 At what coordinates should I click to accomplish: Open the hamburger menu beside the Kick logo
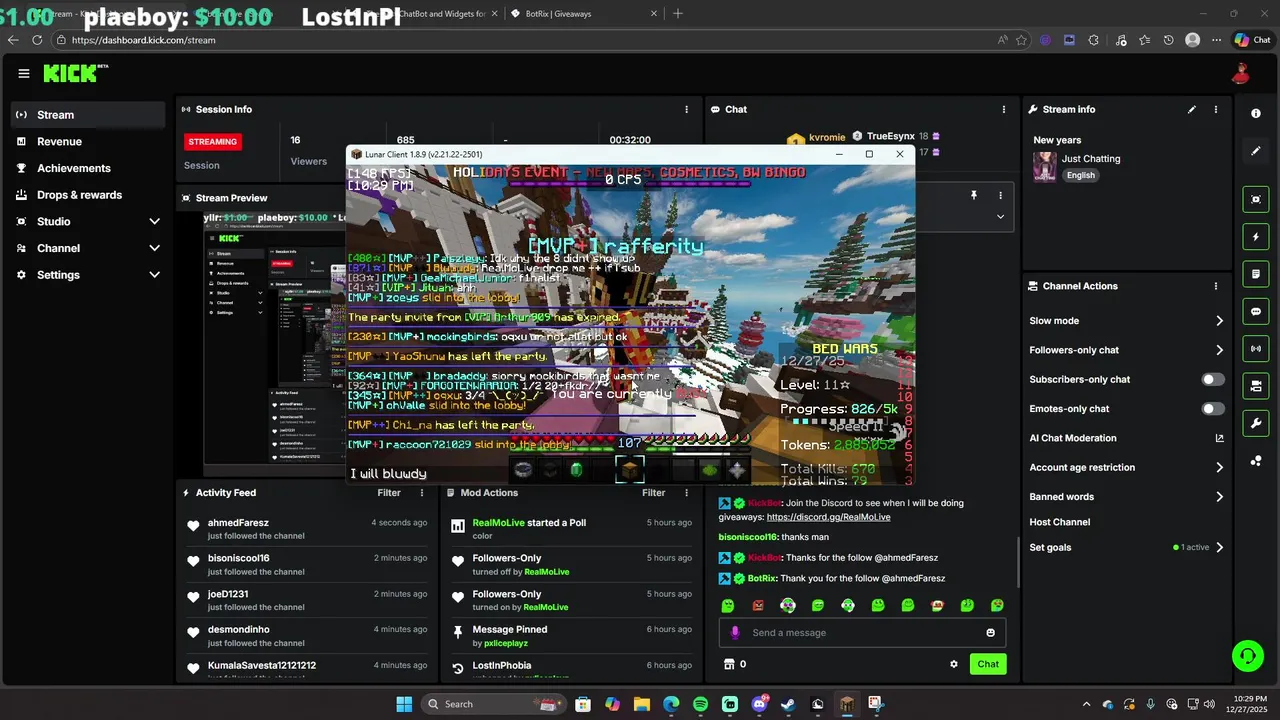pos(23,73)
